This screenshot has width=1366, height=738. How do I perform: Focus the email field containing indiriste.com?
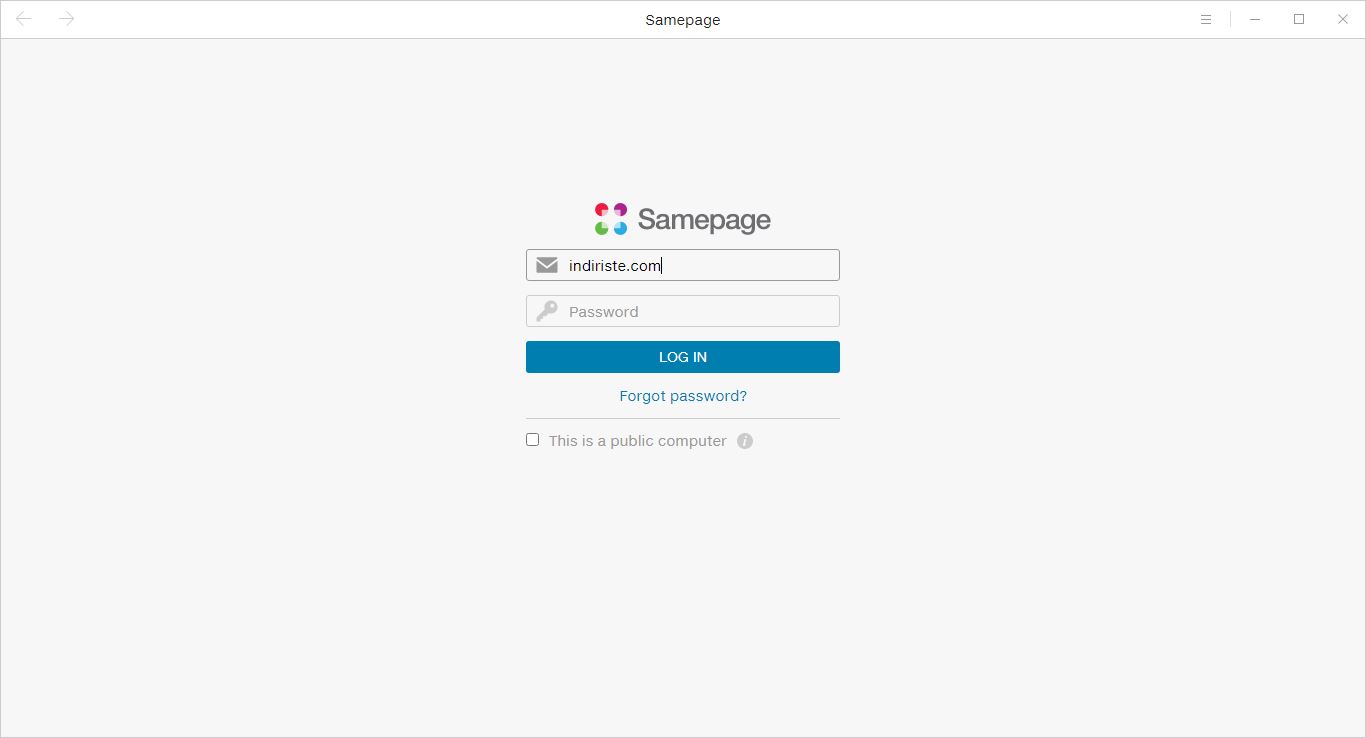(683, 265)
